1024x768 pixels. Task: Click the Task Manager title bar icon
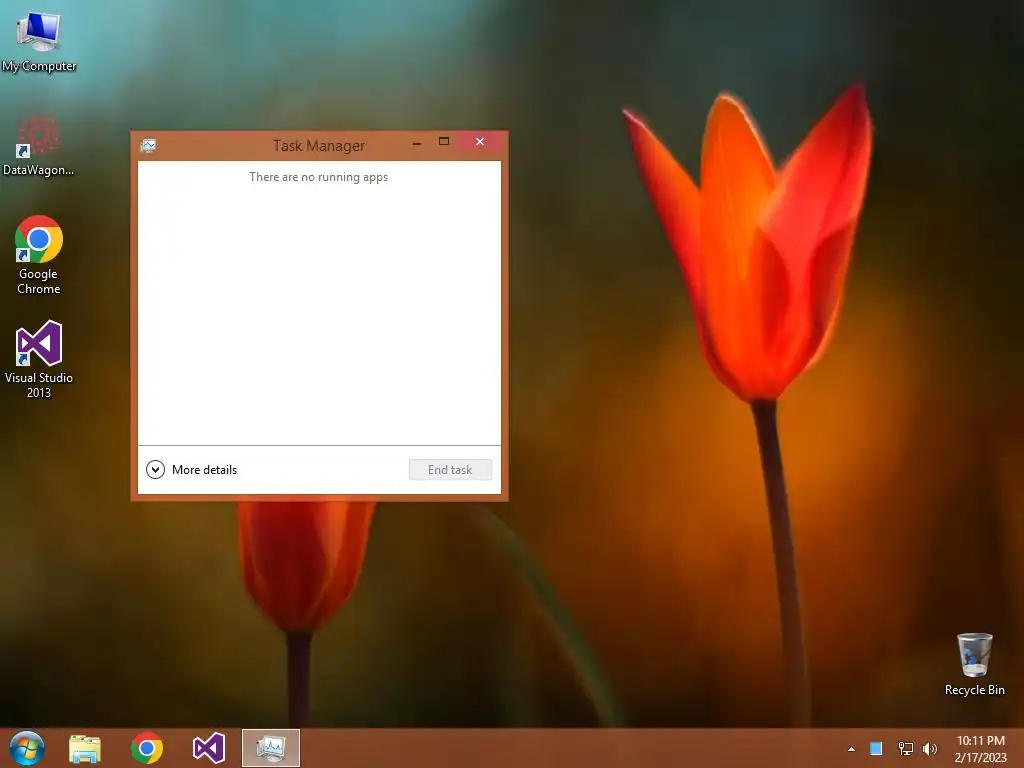tap(148, 146)
